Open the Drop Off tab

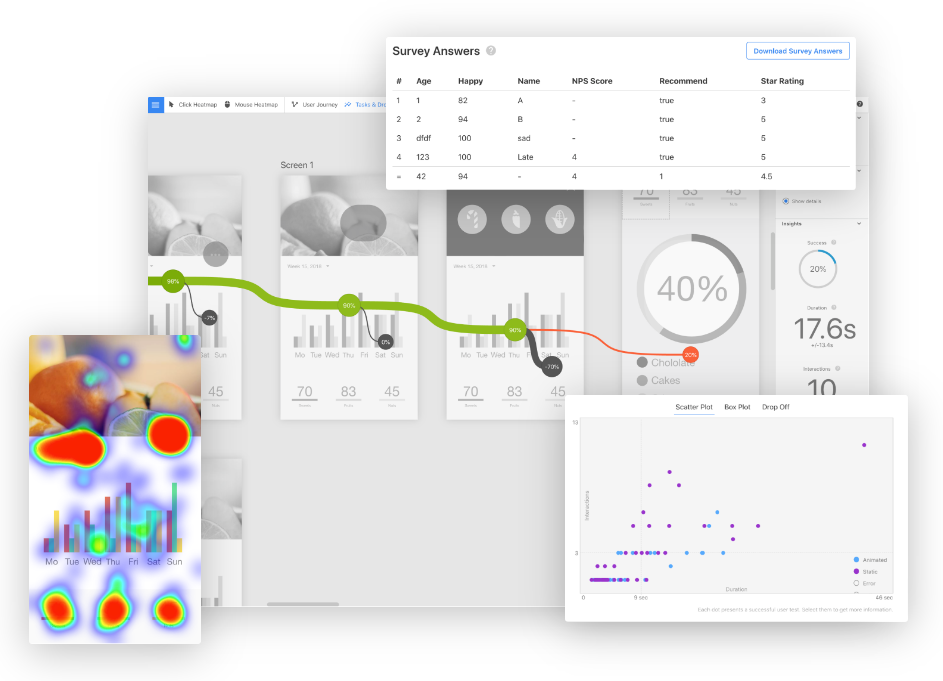776,407
